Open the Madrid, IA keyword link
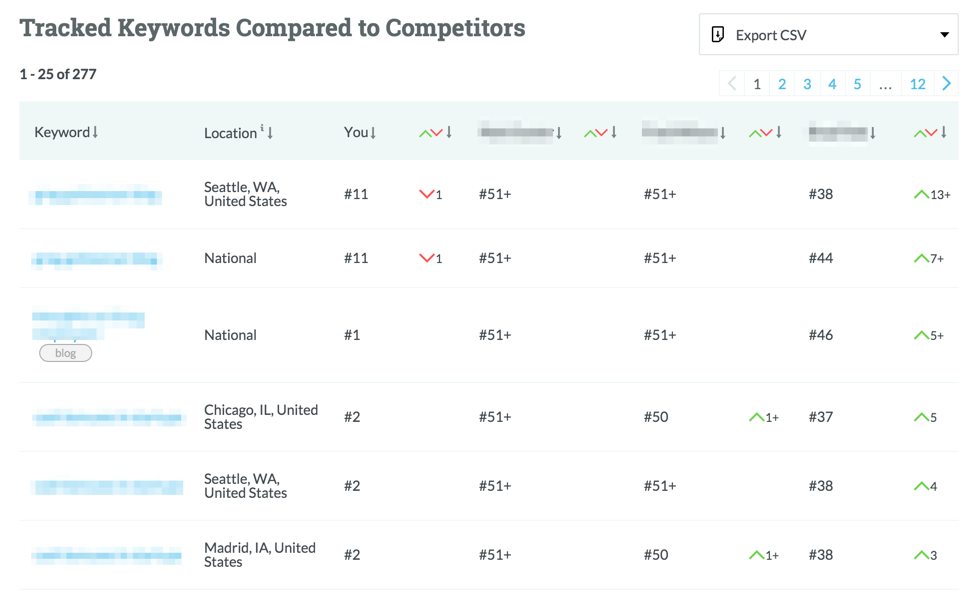 click(107, 555)
